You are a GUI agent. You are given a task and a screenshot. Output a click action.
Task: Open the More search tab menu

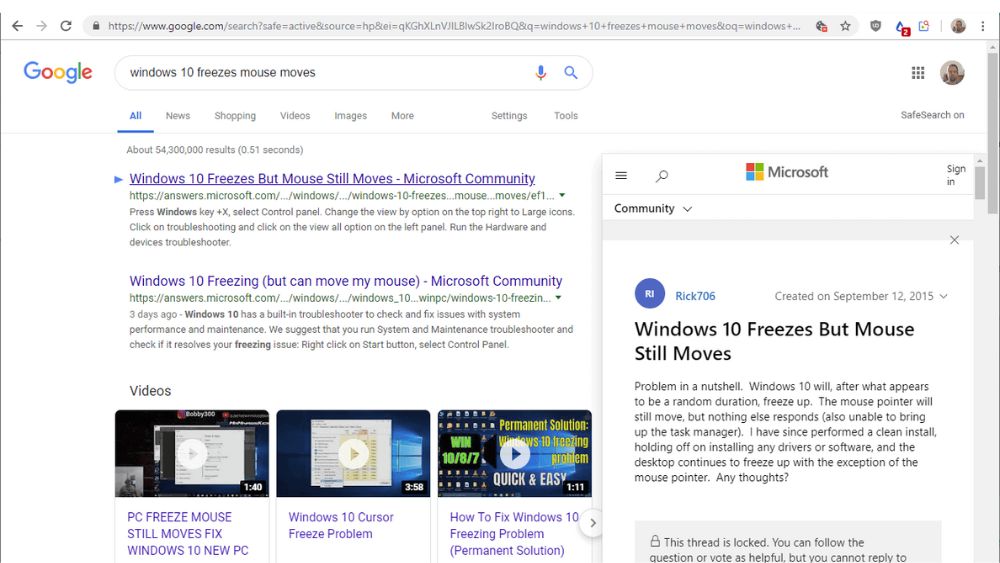click(402, 115)
